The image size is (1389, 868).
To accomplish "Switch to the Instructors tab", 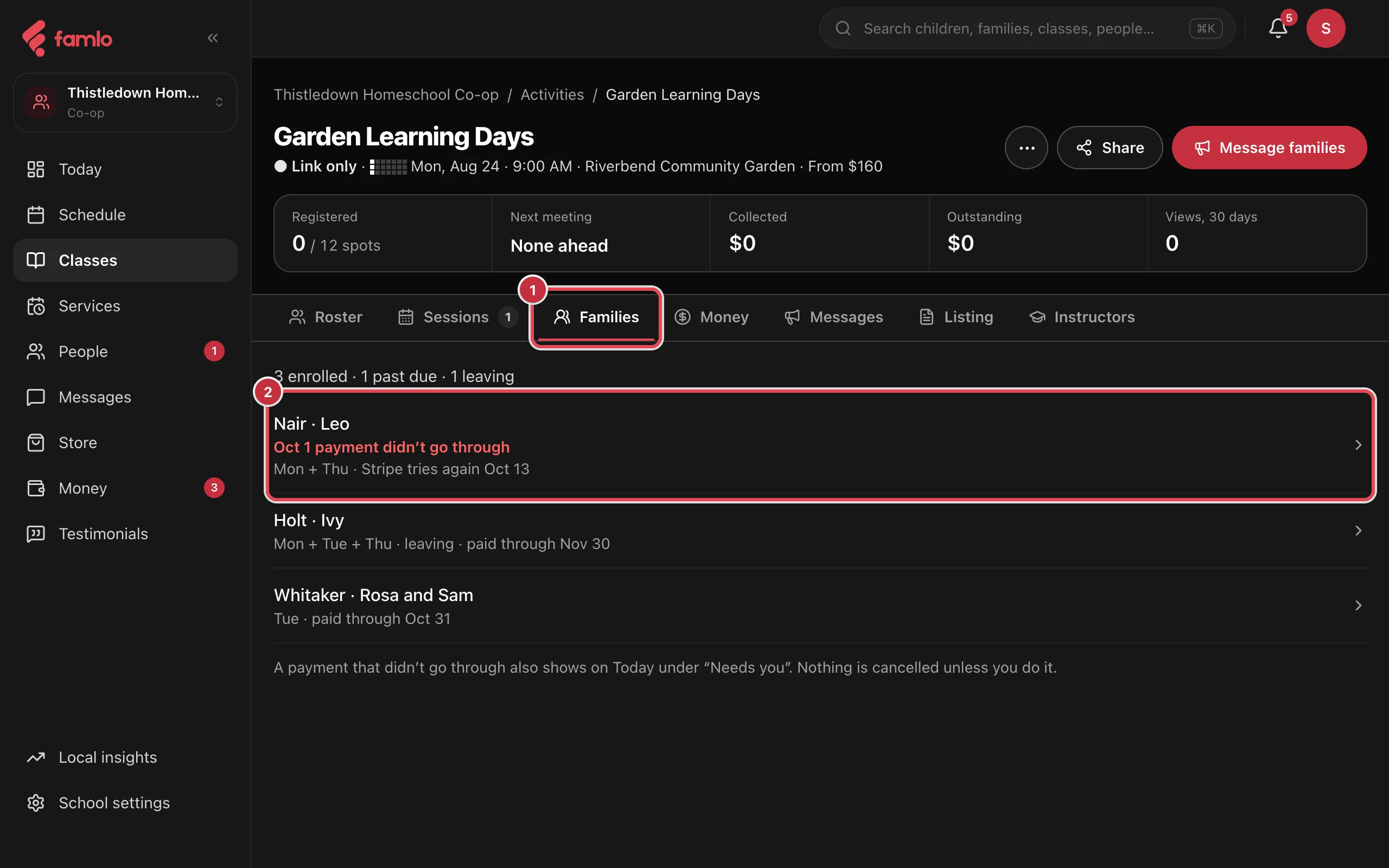I will click(x=1081, y=317).
